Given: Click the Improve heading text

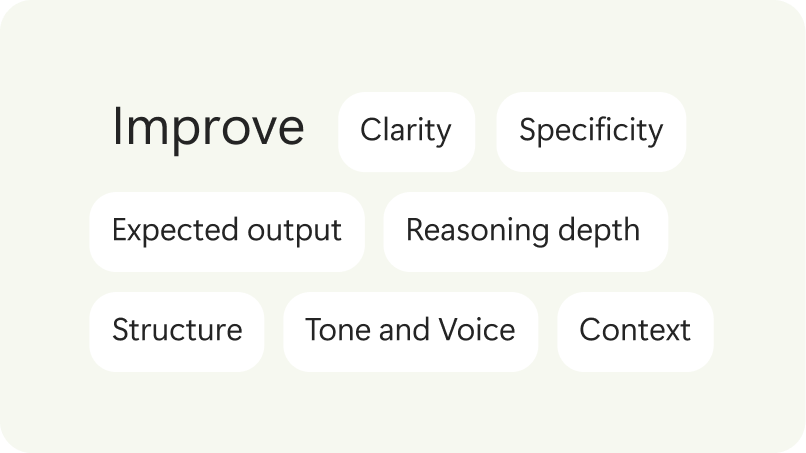Looking at the screenshot, I should click(x=208, y=128).
